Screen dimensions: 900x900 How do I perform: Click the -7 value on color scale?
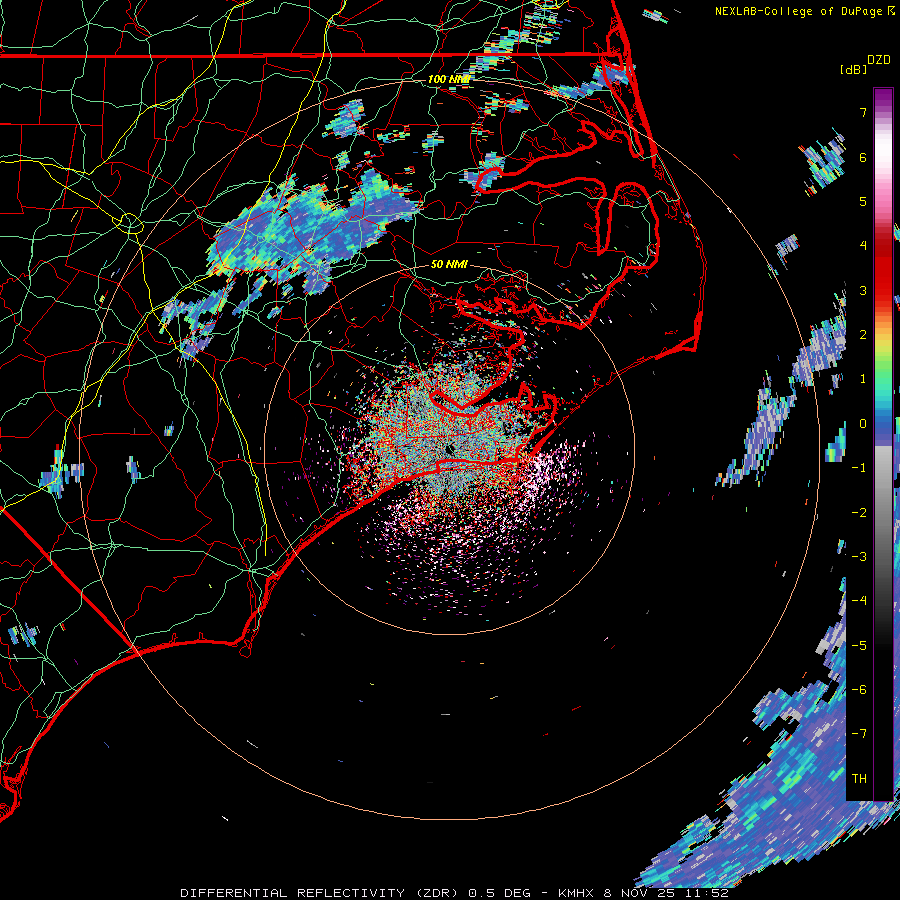coord(859,734)
